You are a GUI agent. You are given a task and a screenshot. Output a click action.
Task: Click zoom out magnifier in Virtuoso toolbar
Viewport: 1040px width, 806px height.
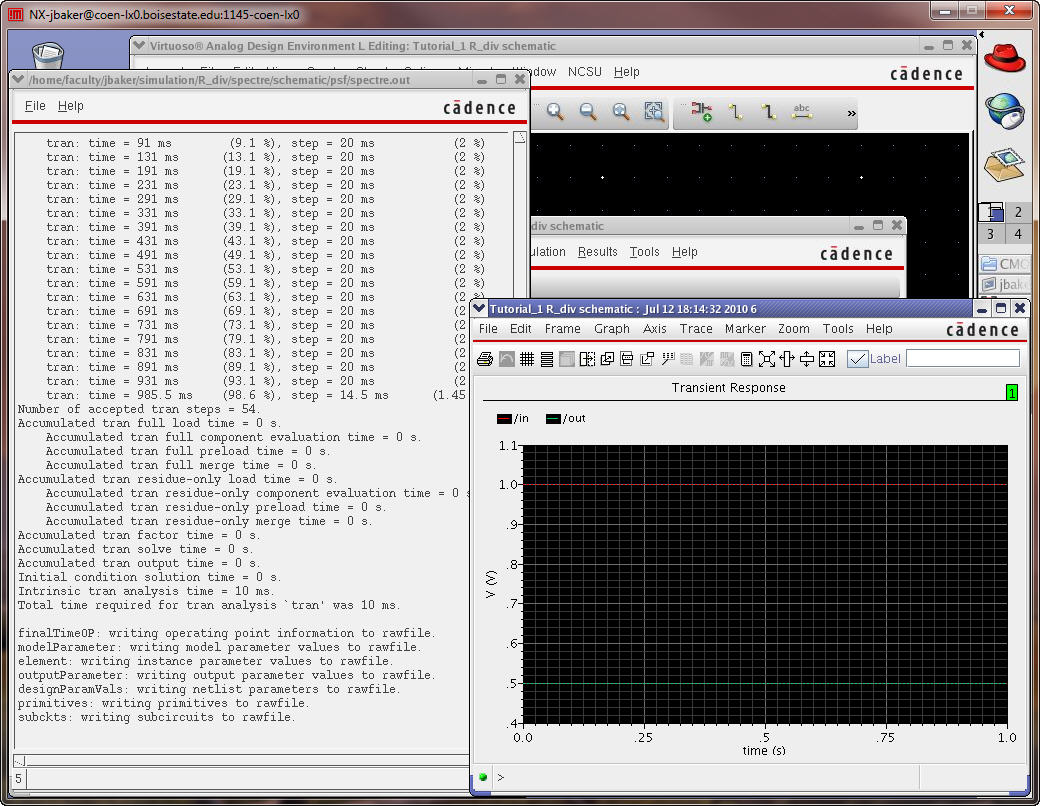point(588,112)
